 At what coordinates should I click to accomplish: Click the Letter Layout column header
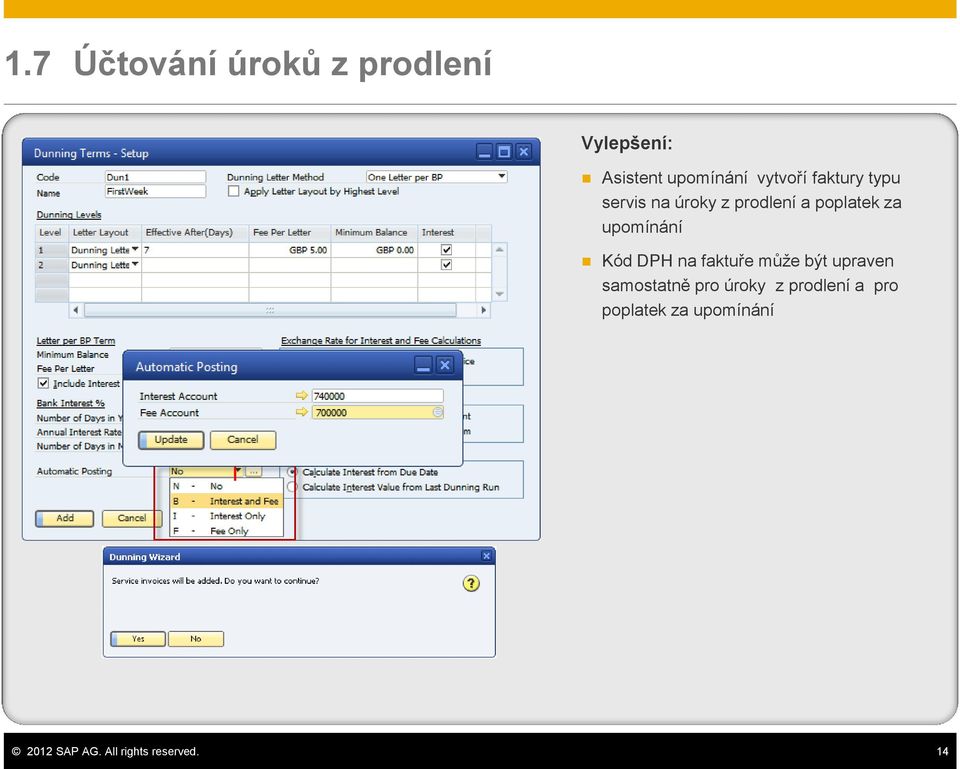(105, 233)
